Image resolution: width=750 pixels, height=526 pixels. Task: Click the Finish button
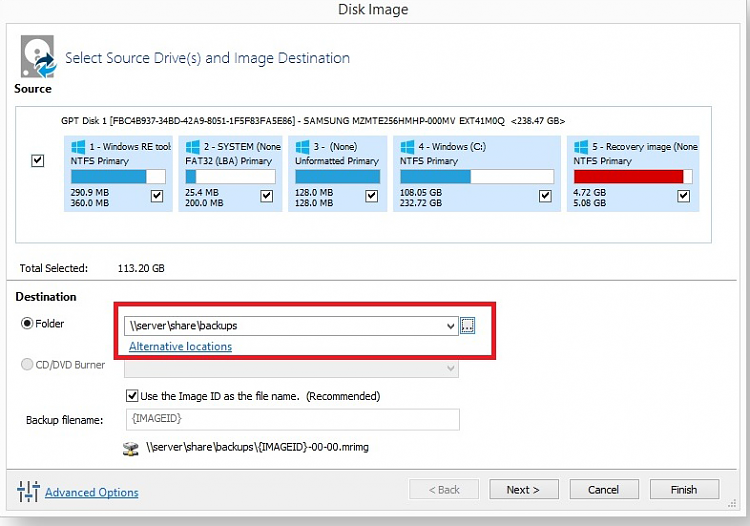coord(684,490)
